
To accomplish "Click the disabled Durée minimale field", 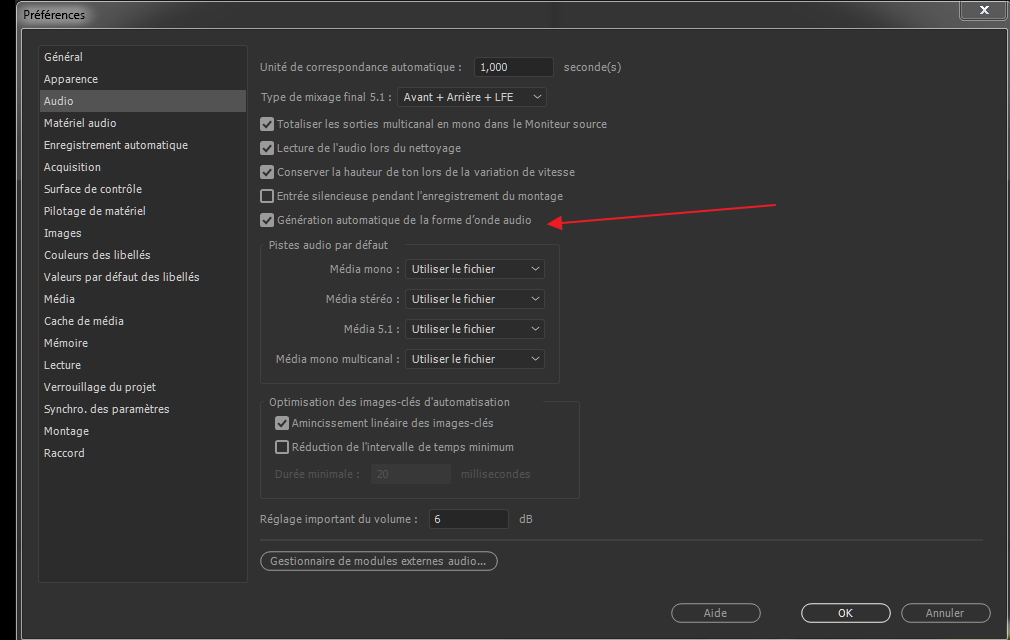I will (x=410, y=474).
